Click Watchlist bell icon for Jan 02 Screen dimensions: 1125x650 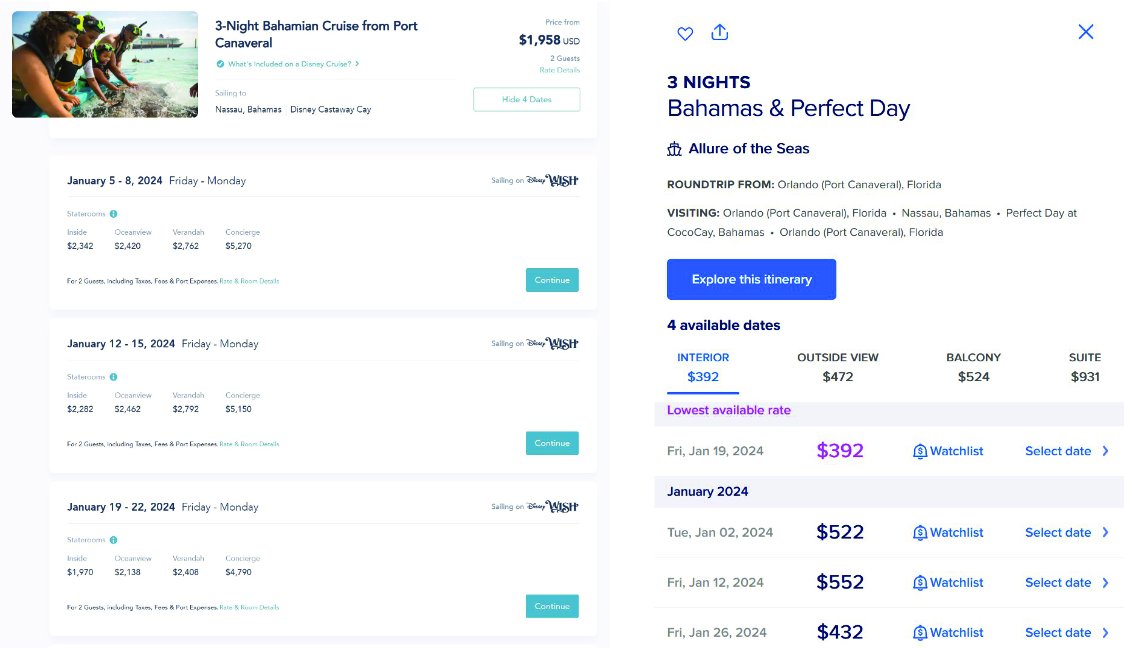coord(920,533)
